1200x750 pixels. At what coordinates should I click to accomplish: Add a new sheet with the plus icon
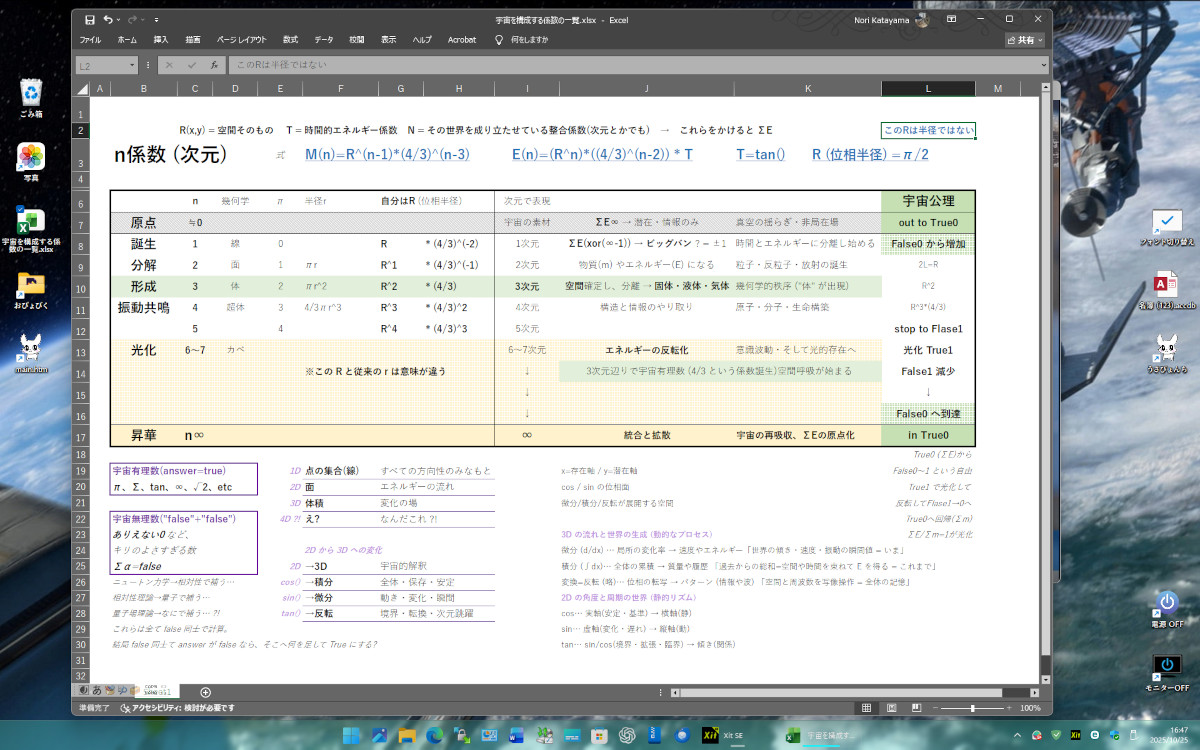(206, 692)
